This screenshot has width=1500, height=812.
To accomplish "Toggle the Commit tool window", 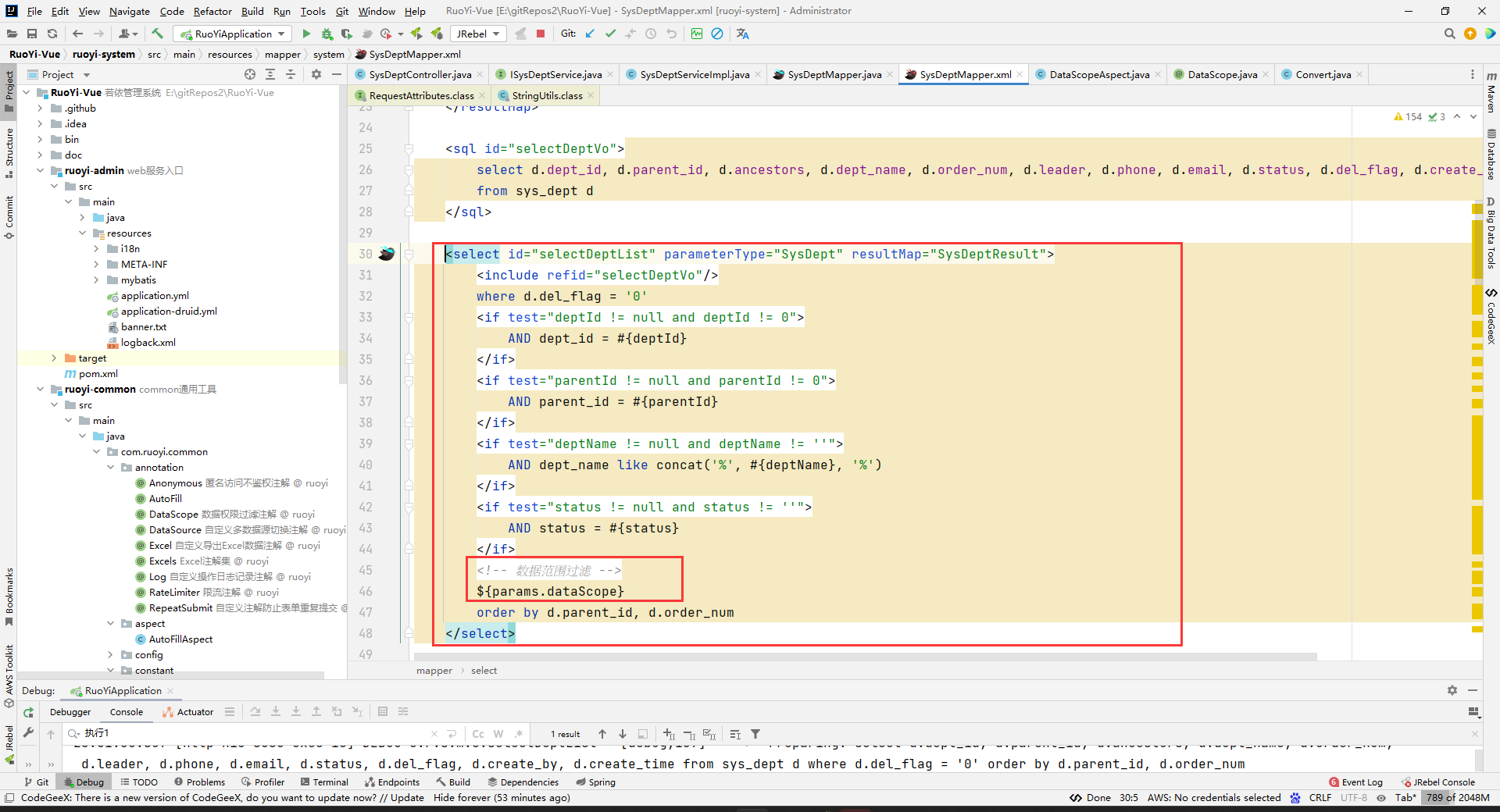I will point(9,218).
